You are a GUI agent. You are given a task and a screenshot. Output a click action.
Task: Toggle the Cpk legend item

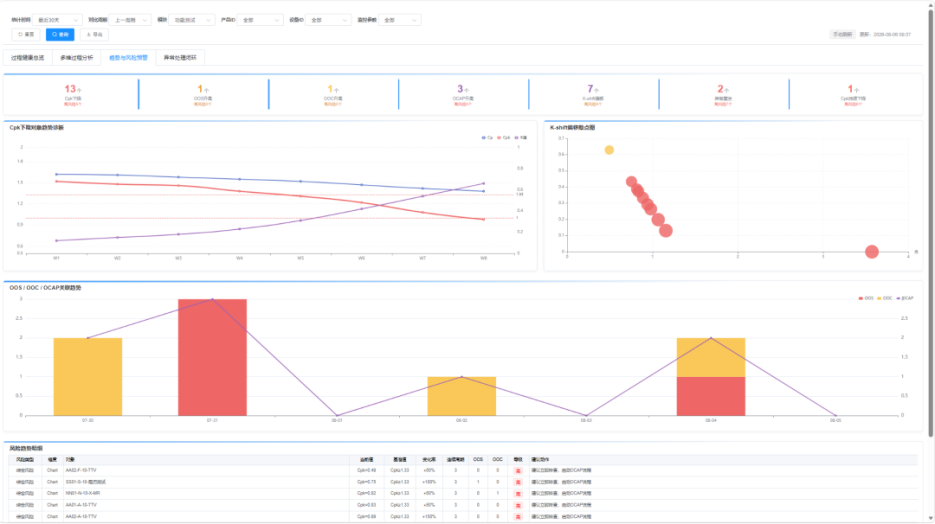click(x=504, y=138)
